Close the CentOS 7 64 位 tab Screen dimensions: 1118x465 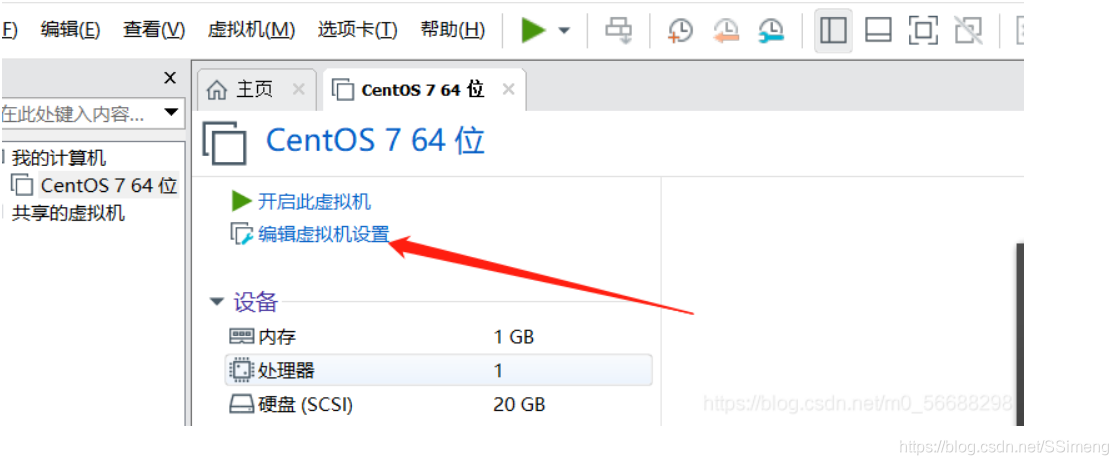pos(508,90)
